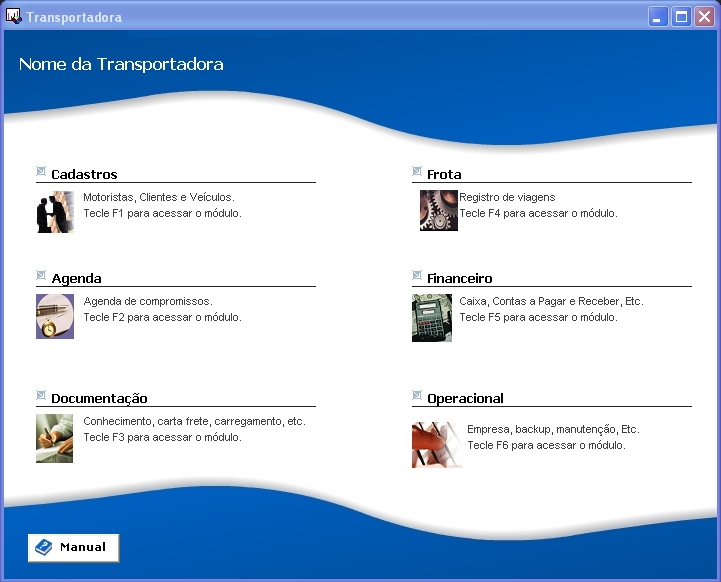Click the Documentação heading
This screenshot has width=721, height=582.
tap(99, 398)
